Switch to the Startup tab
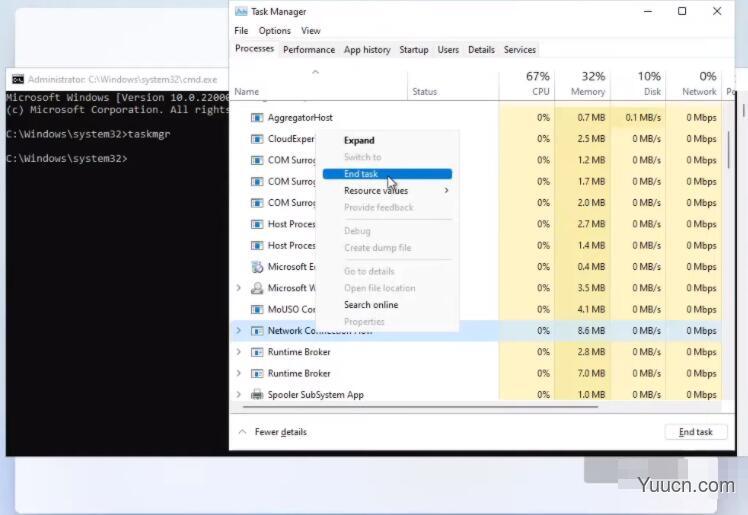 click(x=414, y=50)
